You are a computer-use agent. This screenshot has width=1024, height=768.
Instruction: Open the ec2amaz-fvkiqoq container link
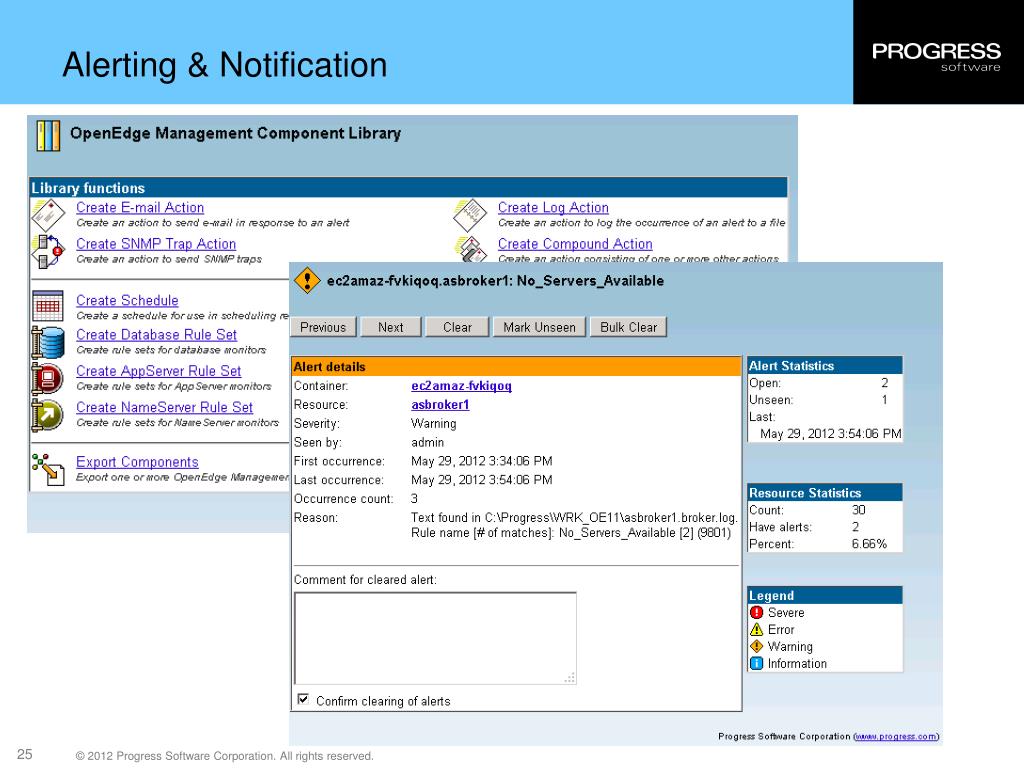coord(461,386)
